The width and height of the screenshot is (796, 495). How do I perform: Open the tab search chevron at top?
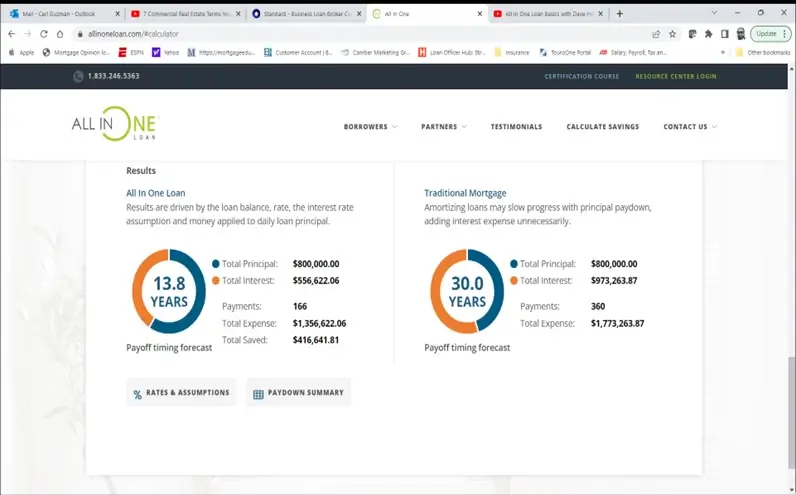[x=714, y=13]
